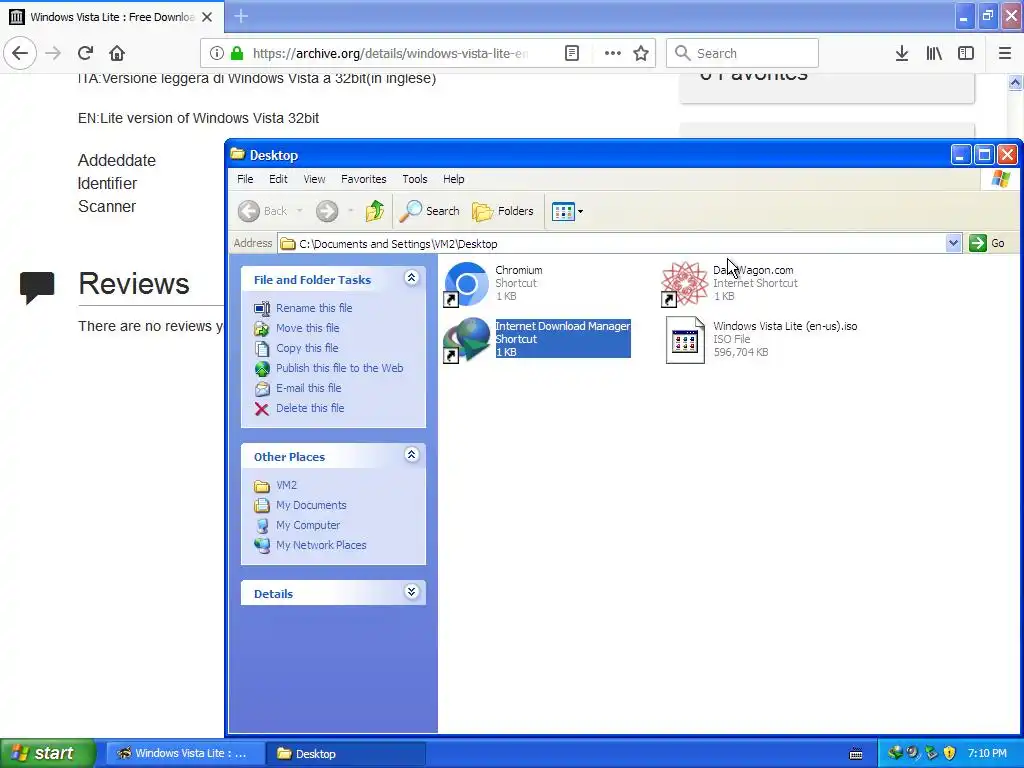This screenshot has height=768, width=1024.
Task: Collapse File and Folder Tasks panel
Action: pyautogui.click(x=411, y=278)
